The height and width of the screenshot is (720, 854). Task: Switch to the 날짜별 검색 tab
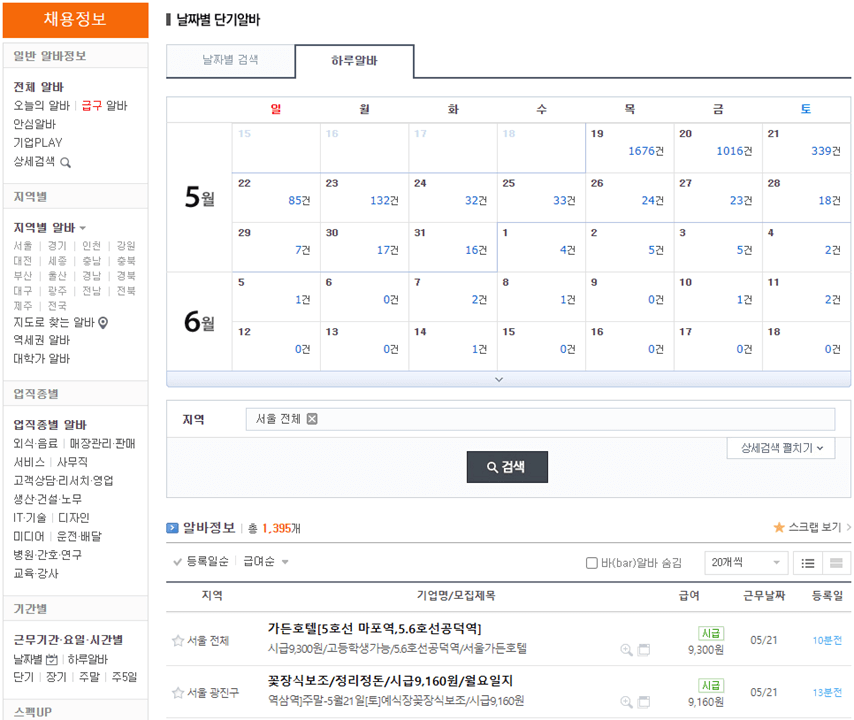pyautogui.click(x=231, y=61)
